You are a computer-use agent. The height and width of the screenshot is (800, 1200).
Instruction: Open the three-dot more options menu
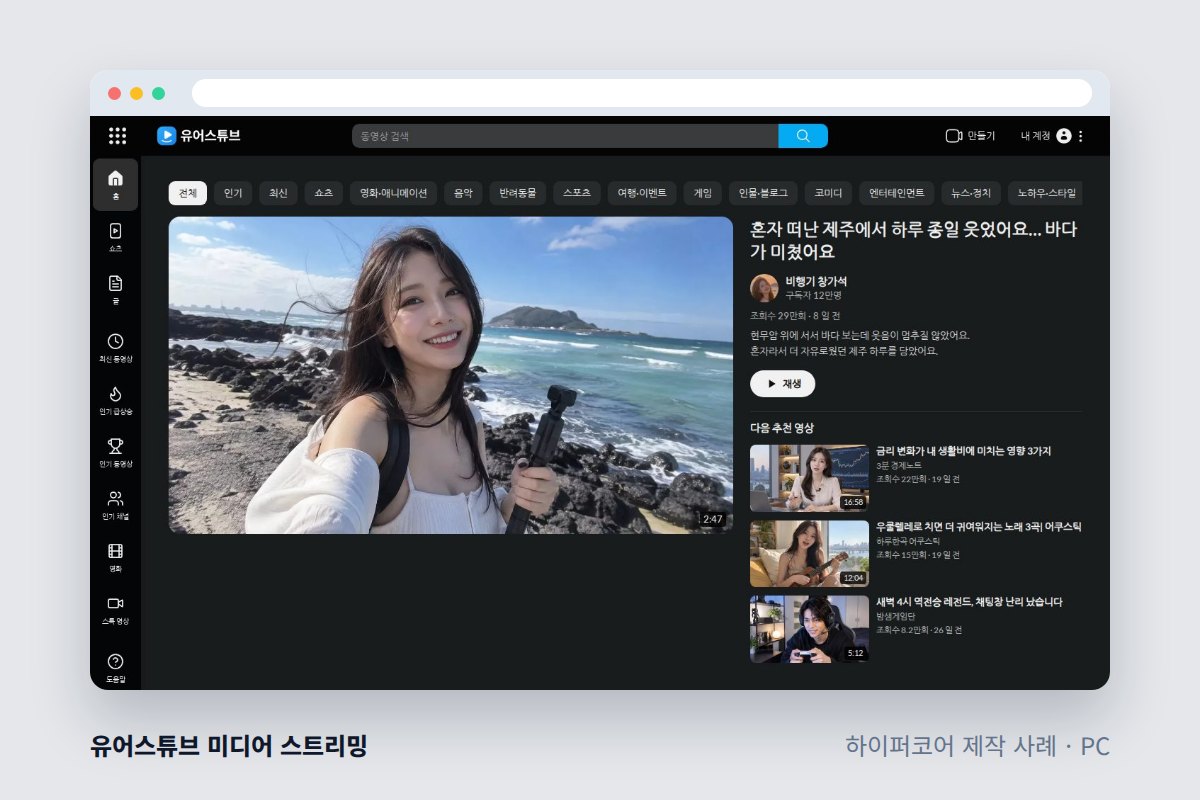coord(1080,136)
